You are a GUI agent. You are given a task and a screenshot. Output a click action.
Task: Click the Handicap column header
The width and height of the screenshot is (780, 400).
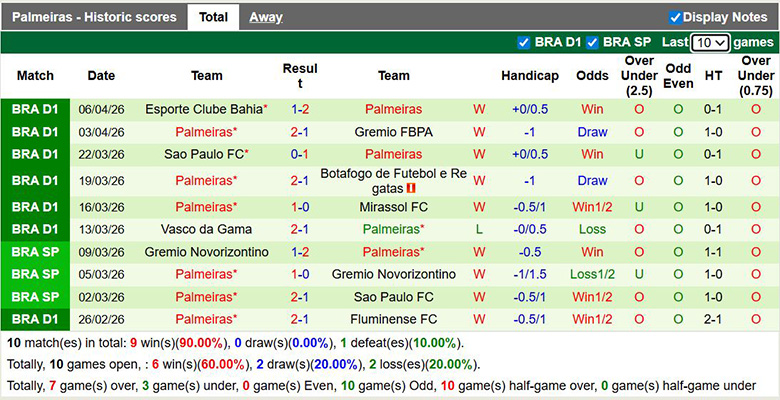tap(529, 76)
